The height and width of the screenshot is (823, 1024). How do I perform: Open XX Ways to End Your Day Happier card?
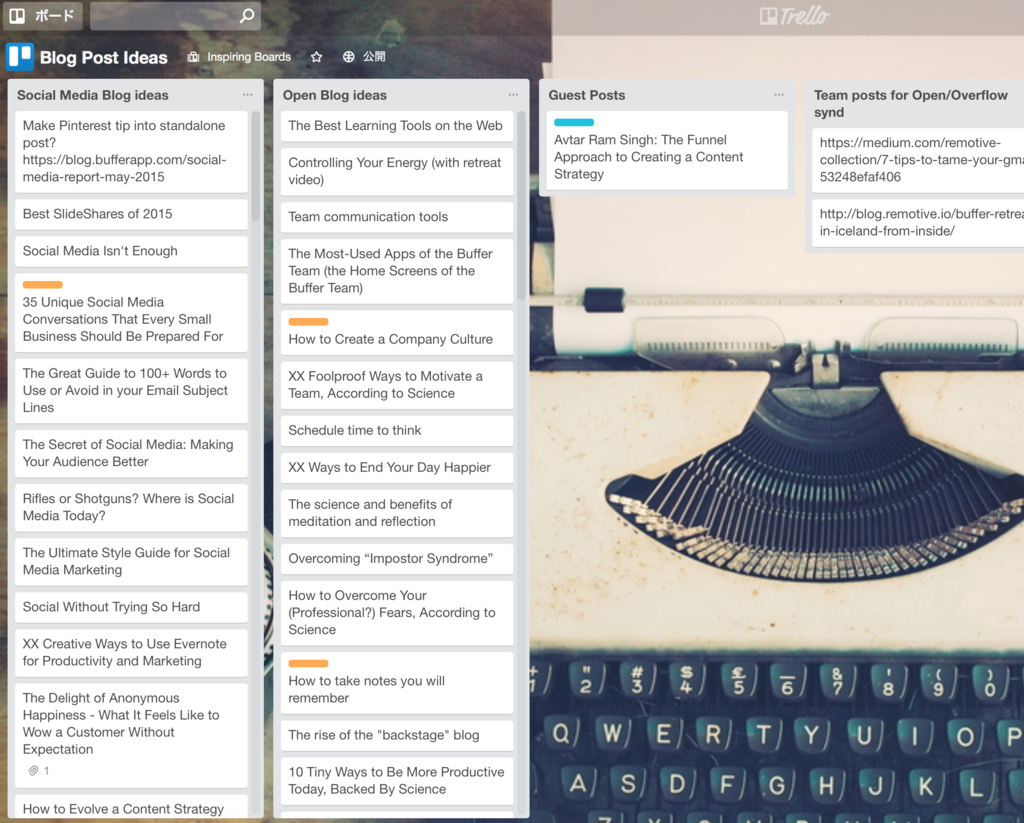[x=397, y=468]
